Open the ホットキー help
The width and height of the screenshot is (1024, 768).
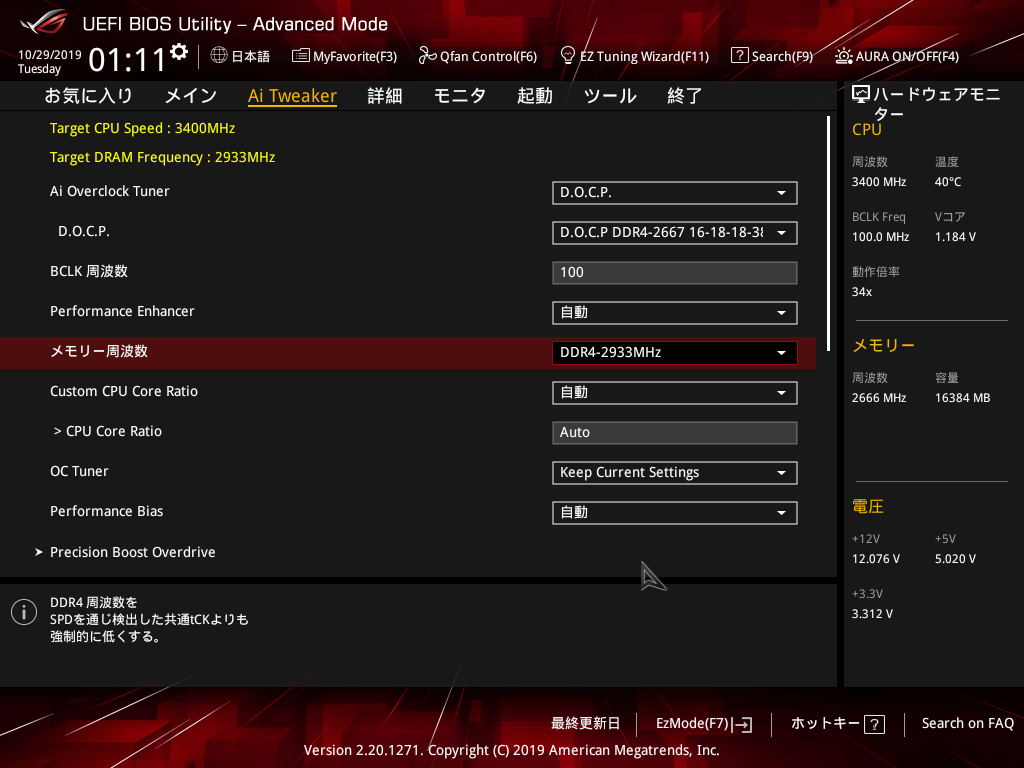(x=825, y=724)
